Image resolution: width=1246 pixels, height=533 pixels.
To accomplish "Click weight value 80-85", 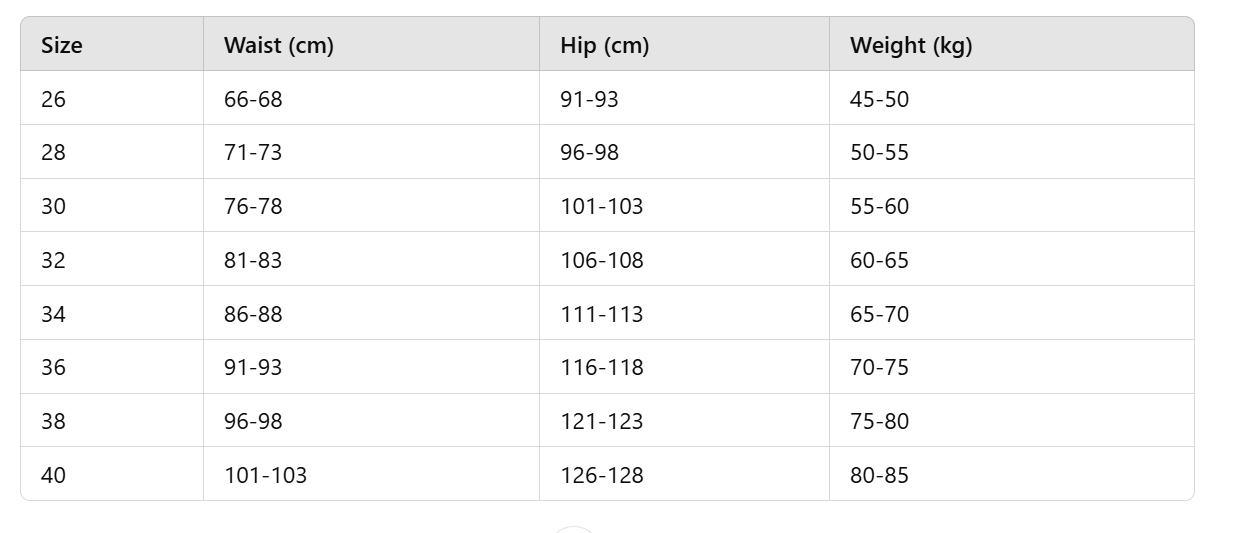I will pyautogui.click(x=879, y=475).
